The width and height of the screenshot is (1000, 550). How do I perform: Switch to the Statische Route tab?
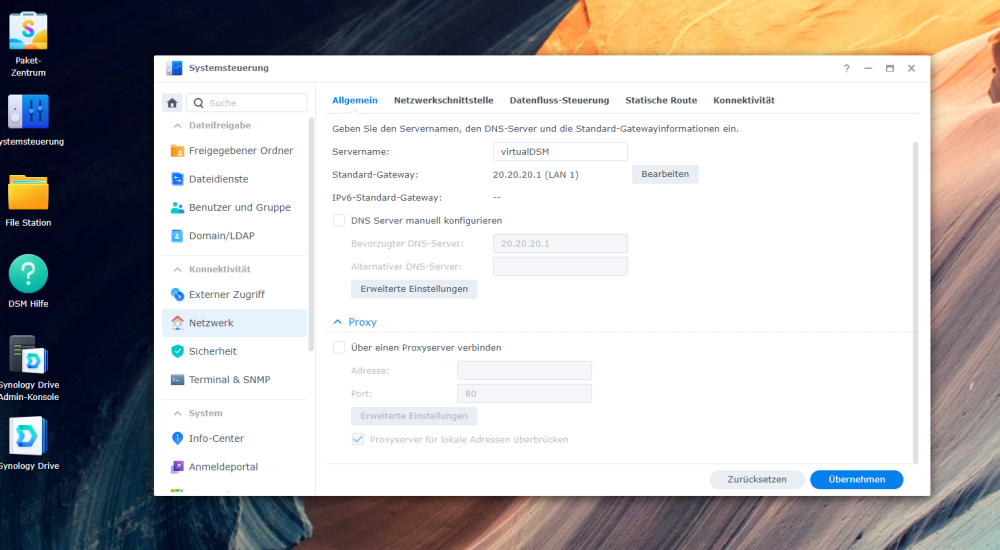point(661,100)
